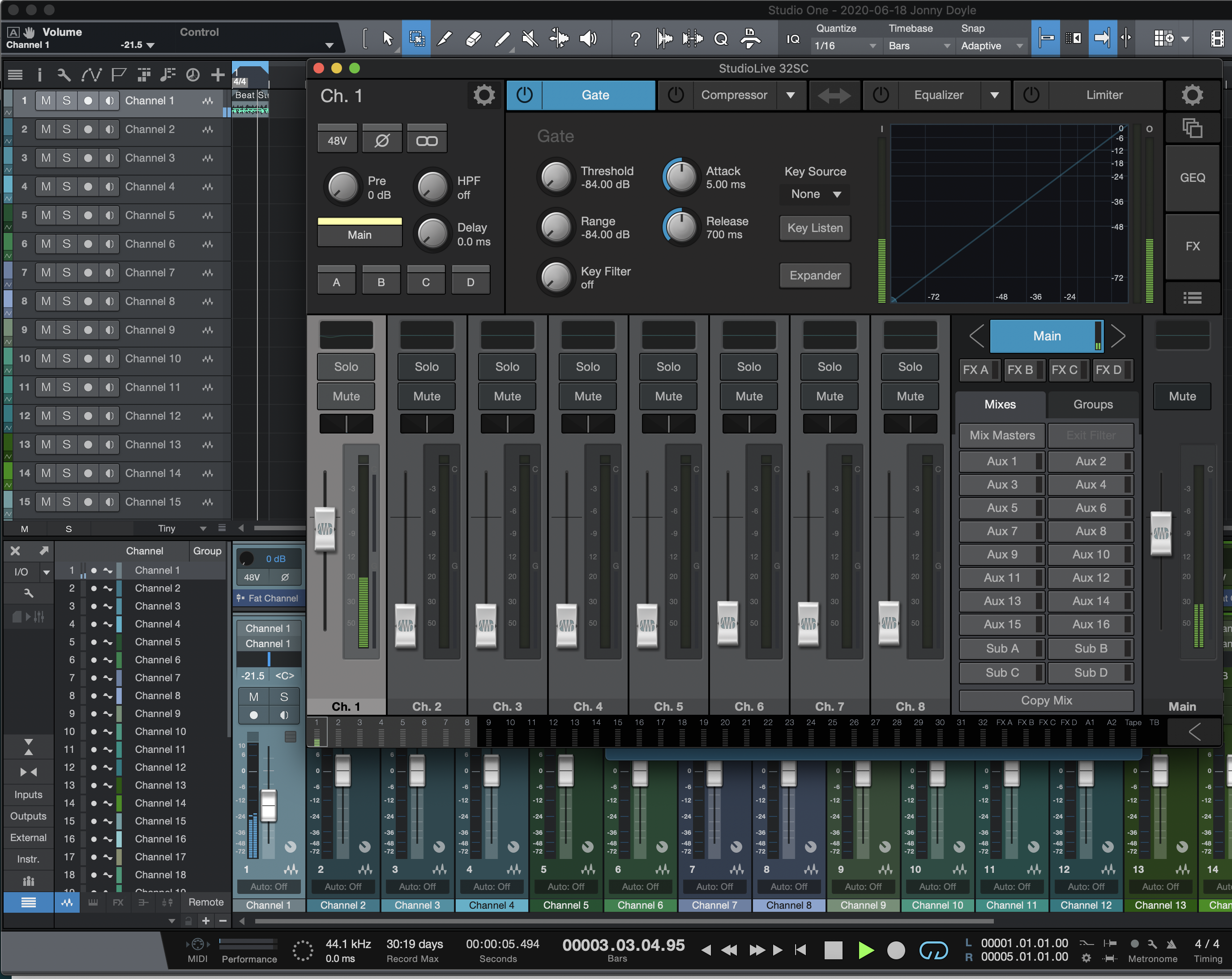Click the green play button
Screen dimensions: 1232x979
pos(866,950)
